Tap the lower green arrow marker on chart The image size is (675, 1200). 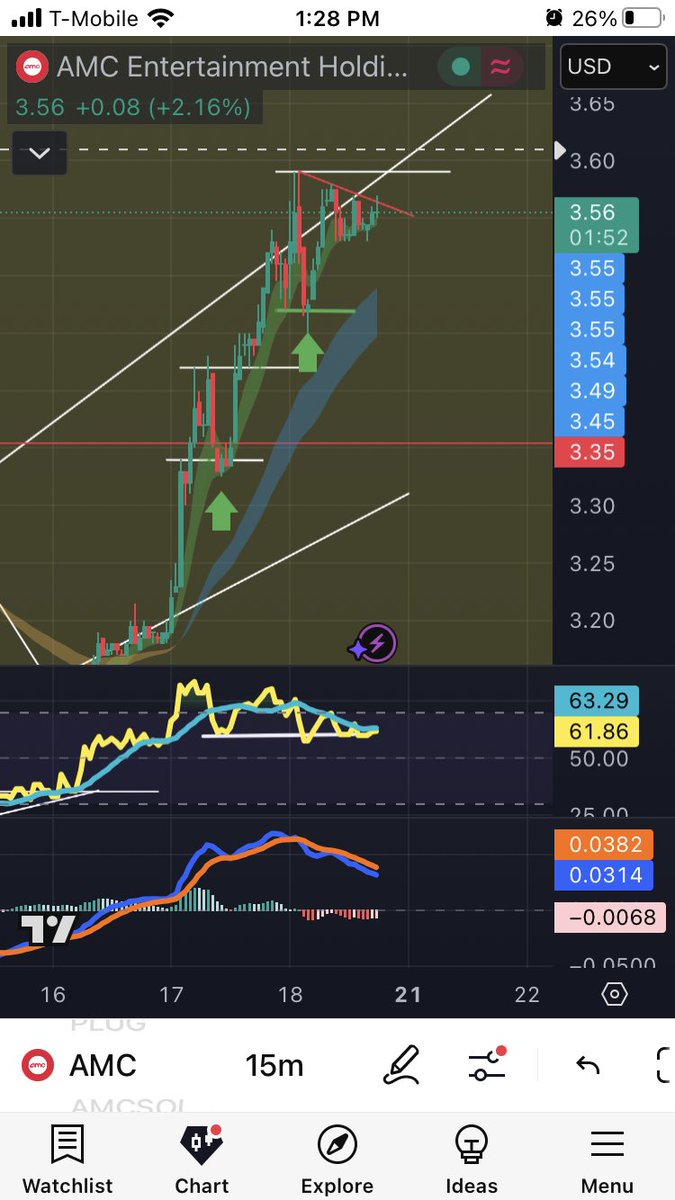pyautogui.click(x=221, y=511)
